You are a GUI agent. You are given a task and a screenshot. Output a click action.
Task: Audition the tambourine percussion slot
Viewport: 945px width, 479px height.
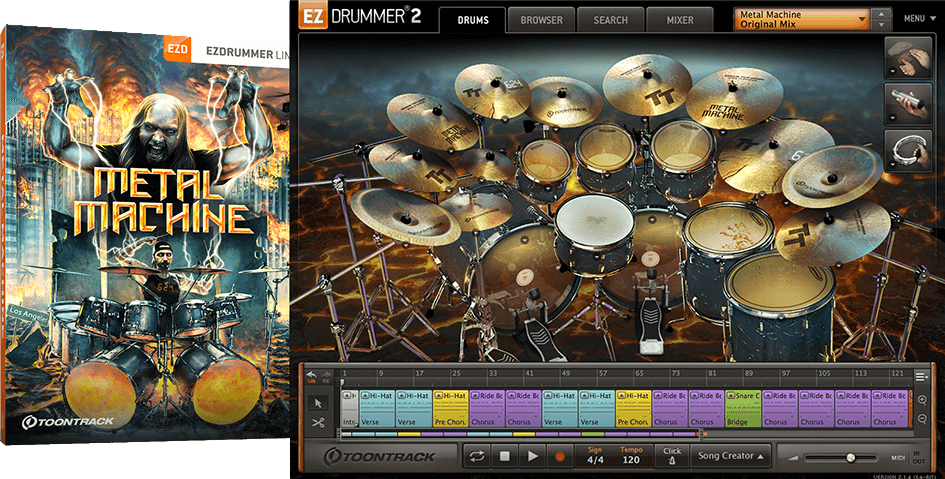(x=909, y=151)
